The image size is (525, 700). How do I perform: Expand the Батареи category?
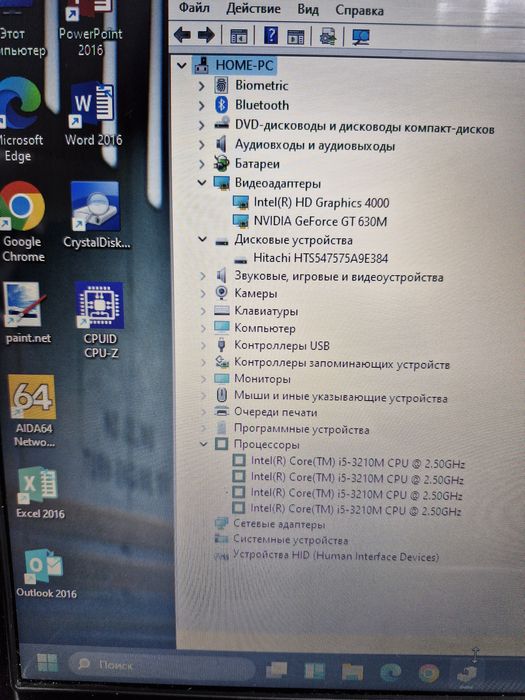(201, 164)
